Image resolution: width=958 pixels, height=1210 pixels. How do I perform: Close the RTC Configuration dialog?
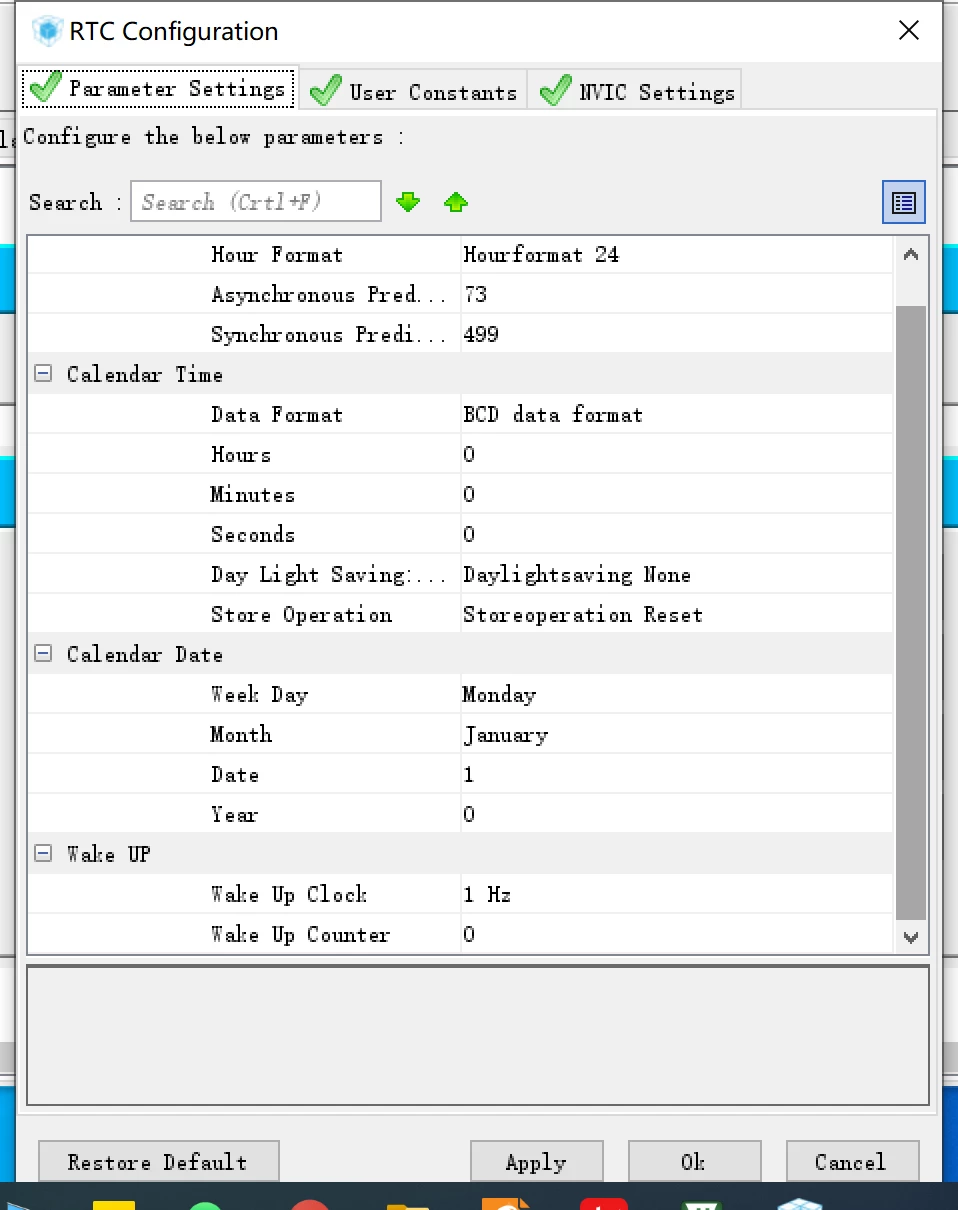[909, 31]
